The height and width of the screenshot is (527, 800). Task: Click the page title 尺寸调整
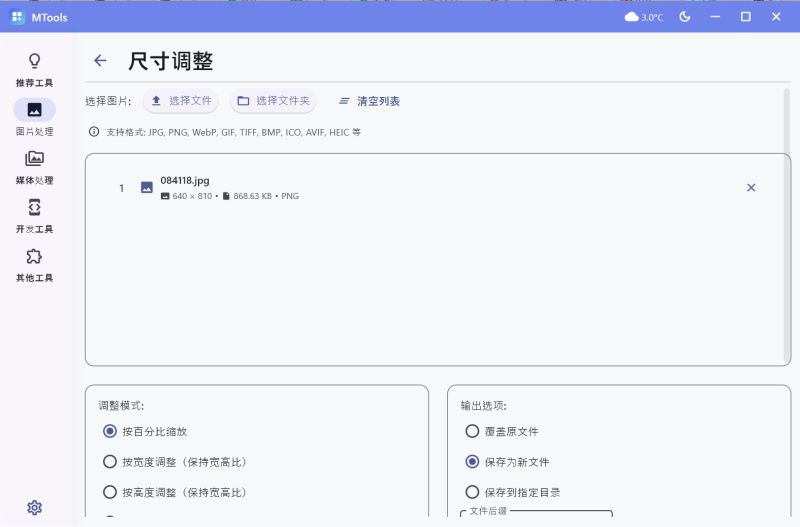tap(170, 61)
